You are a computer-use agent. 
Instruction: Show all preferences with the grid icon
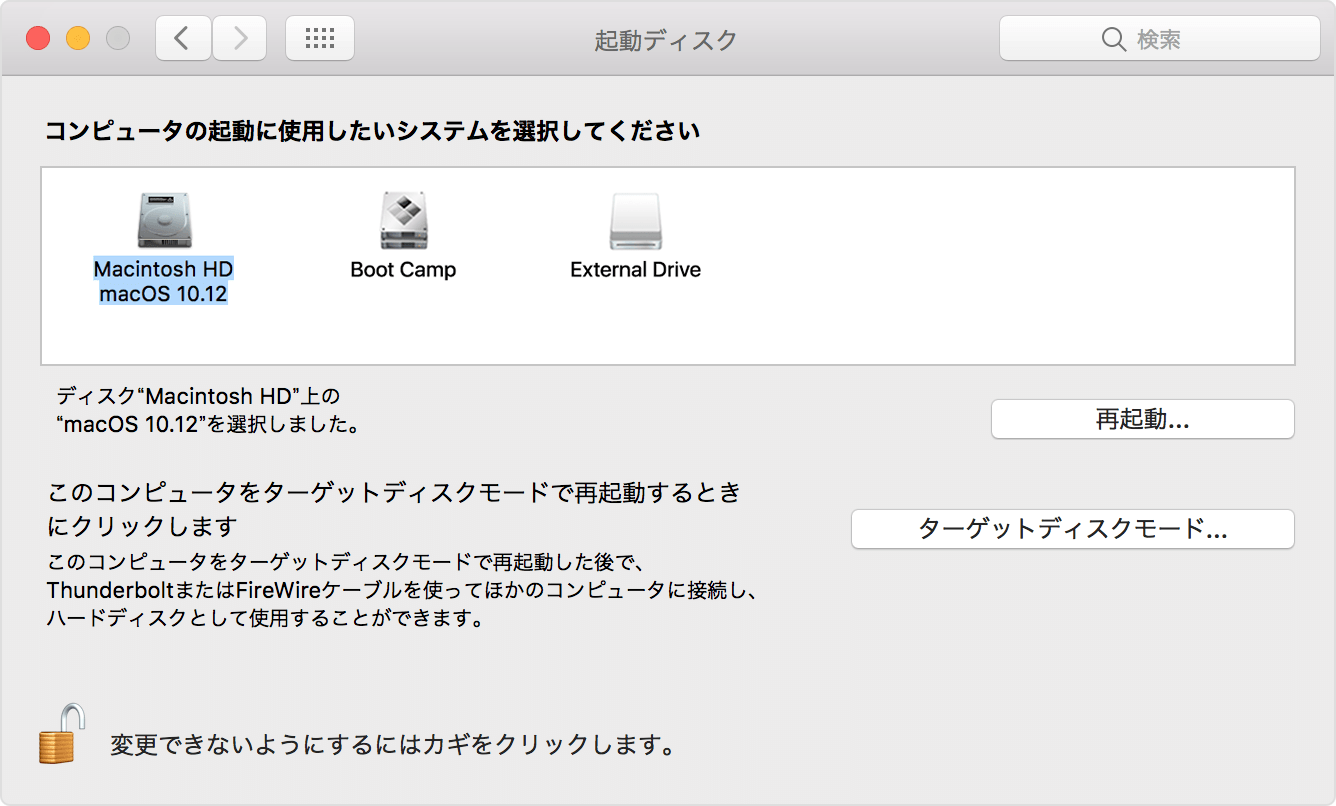(x=320, y=38)
